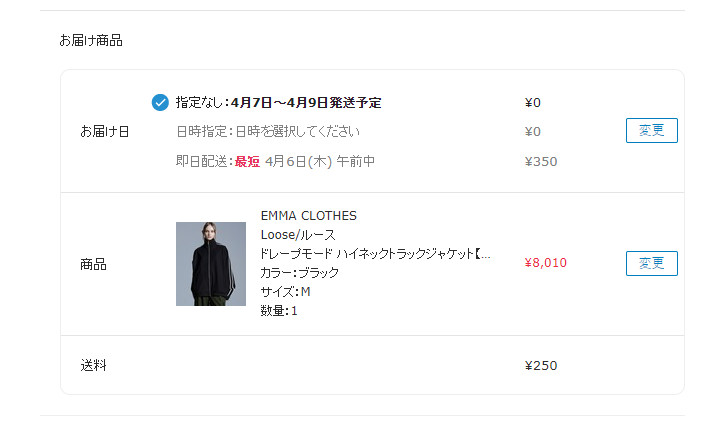The width and height of the screenshot is (715, 421).
Task: Click the カラー:ブラック color text
Action: 300,273
